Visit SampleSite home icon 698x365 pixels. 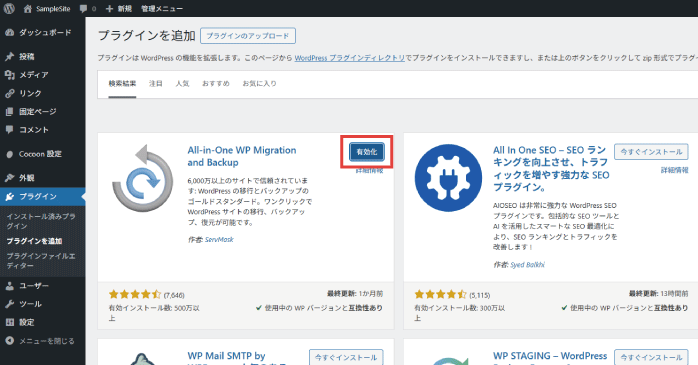point(28,8)
